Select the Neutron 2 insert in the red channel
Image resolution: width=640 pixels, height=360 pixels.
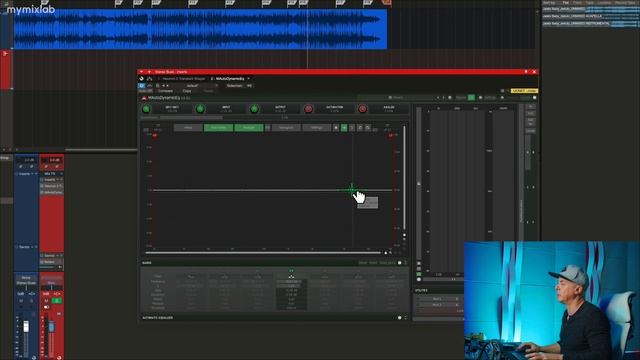(x=52, y=186)
